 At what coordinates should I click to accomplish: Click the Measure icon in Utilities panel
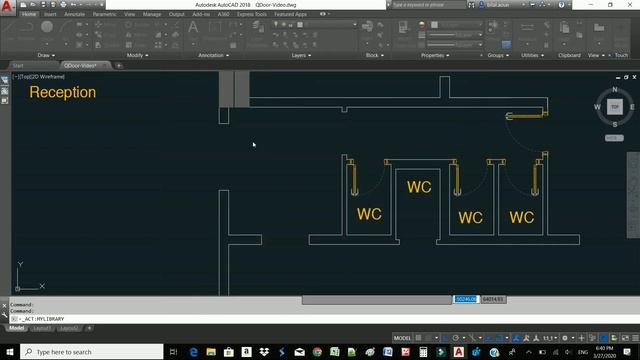pos(527,27)
